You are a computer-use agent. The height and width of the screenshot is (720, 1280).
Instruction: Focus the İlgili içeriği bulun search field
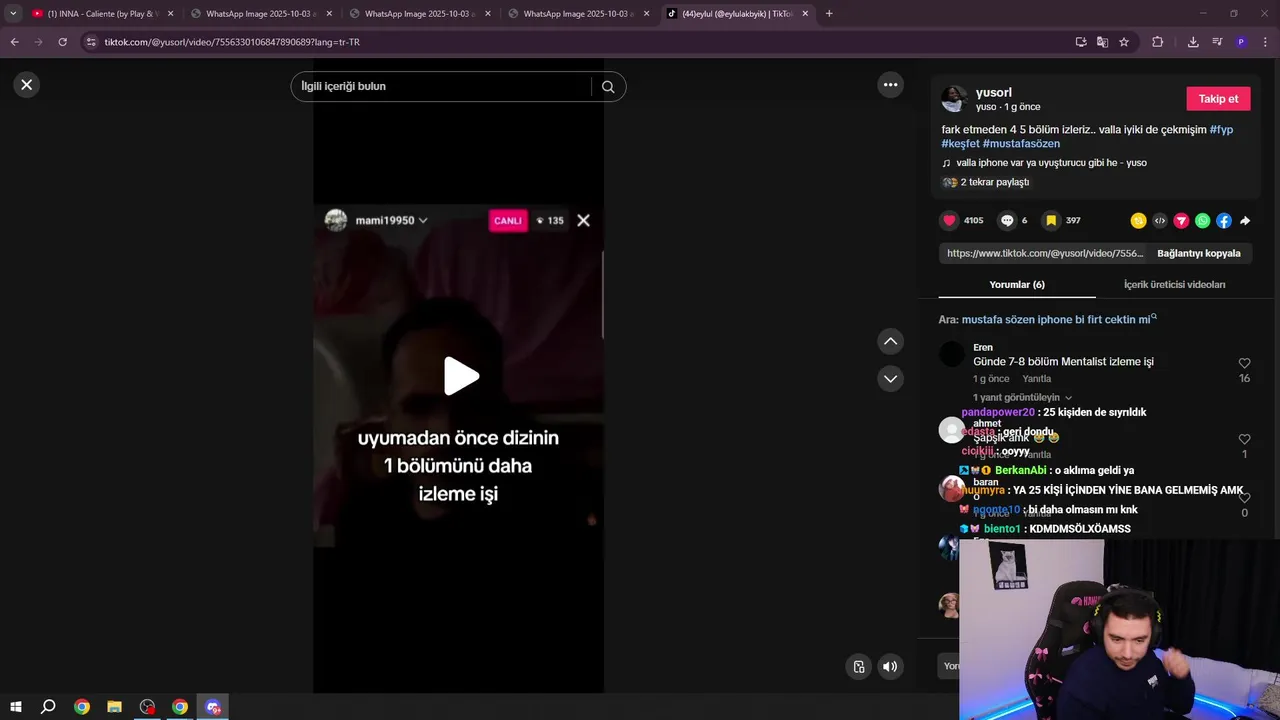pos(445,87)
